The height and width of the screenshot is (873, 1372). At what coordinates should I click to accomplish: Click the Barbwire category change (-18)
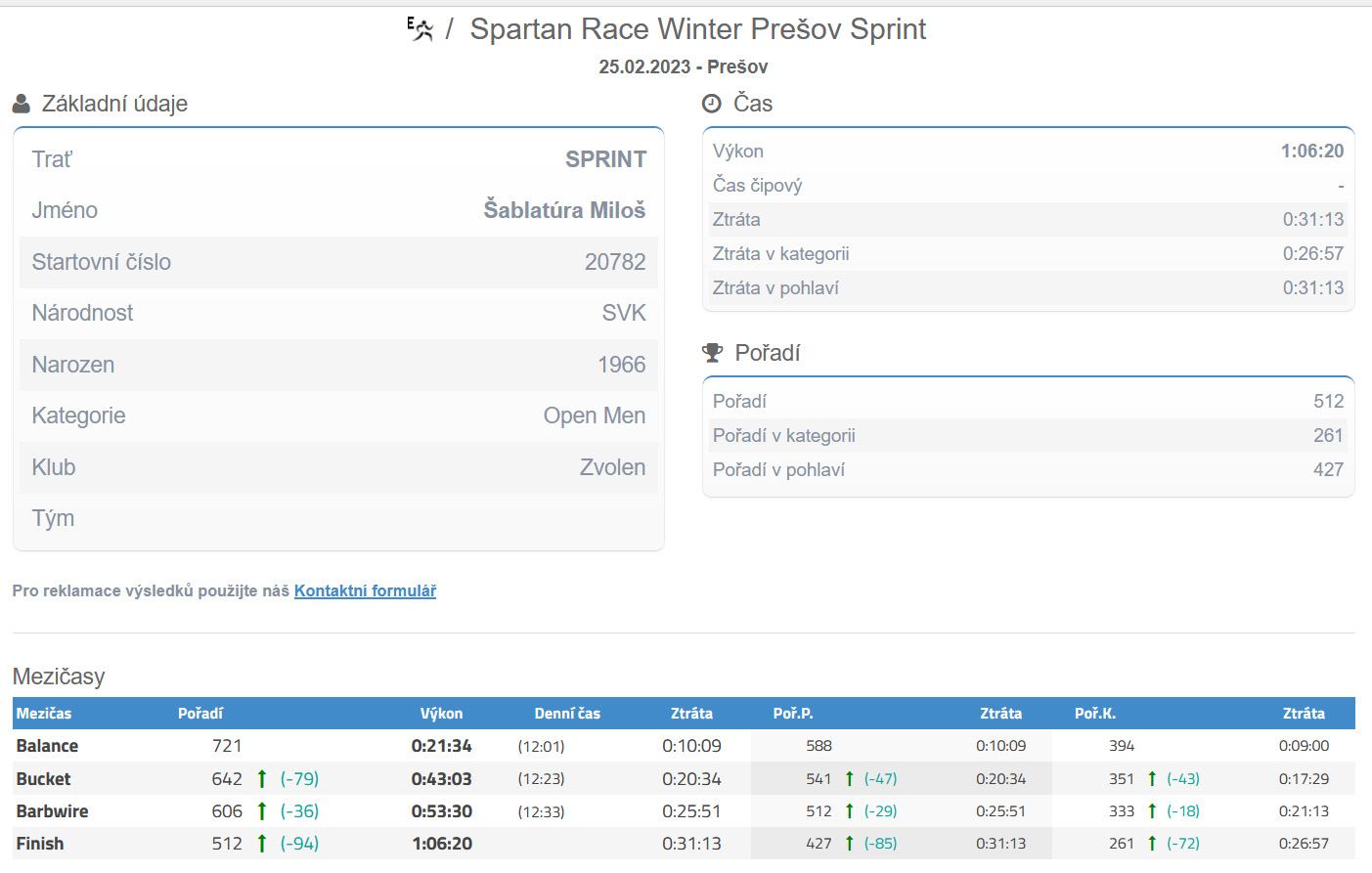pos(1183,811)
